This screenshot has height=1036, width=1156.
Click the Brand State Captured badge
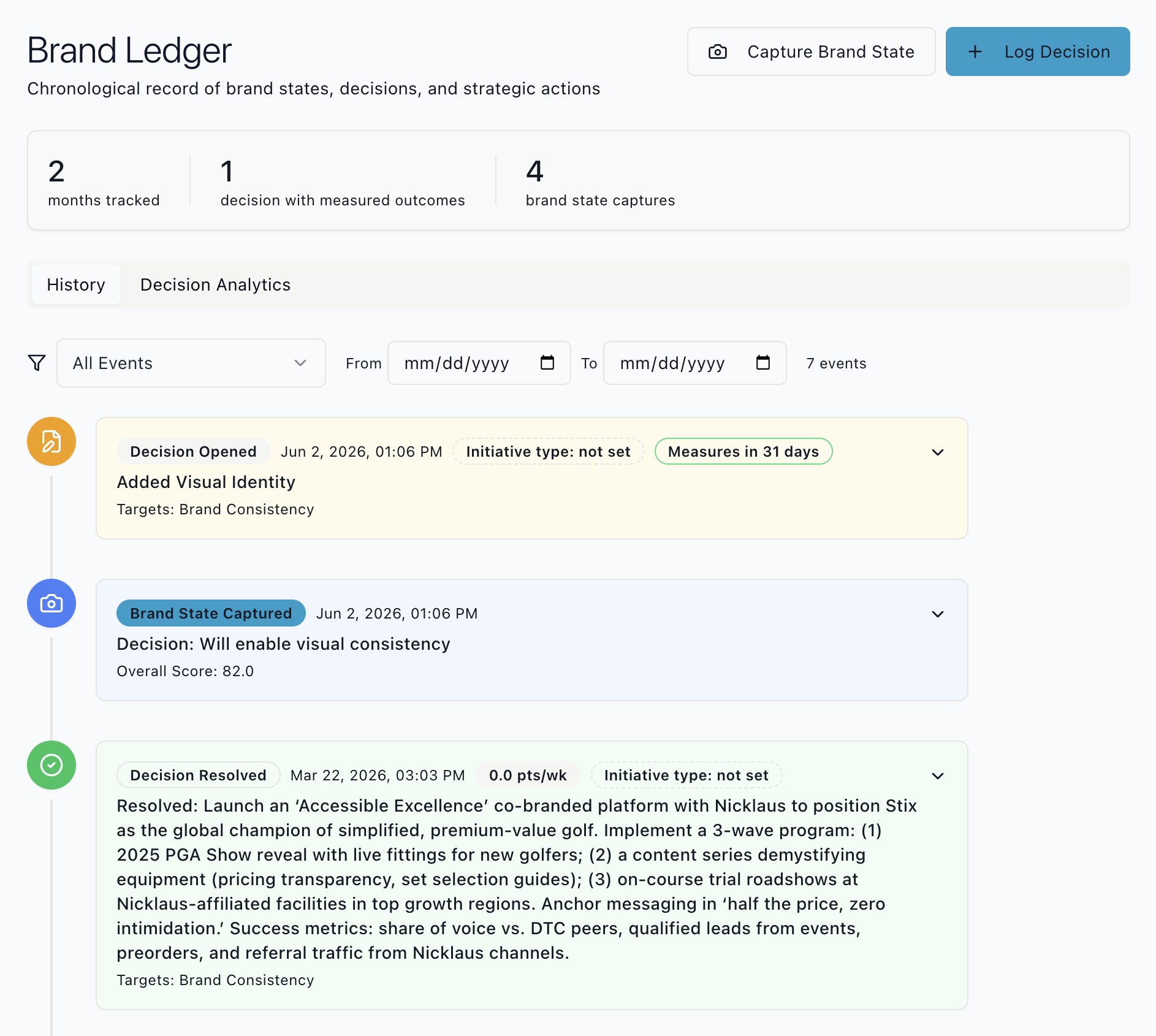click(x=211, y=614)
